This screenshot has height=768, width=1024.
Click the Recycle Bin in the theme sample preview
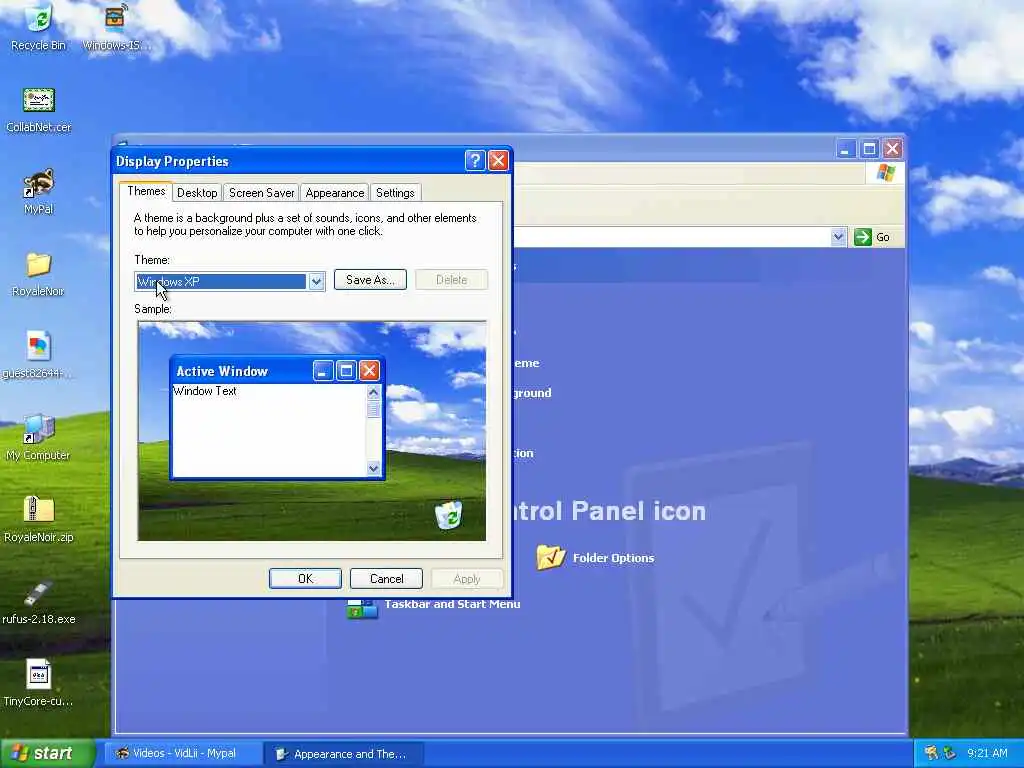coord(449,515)
